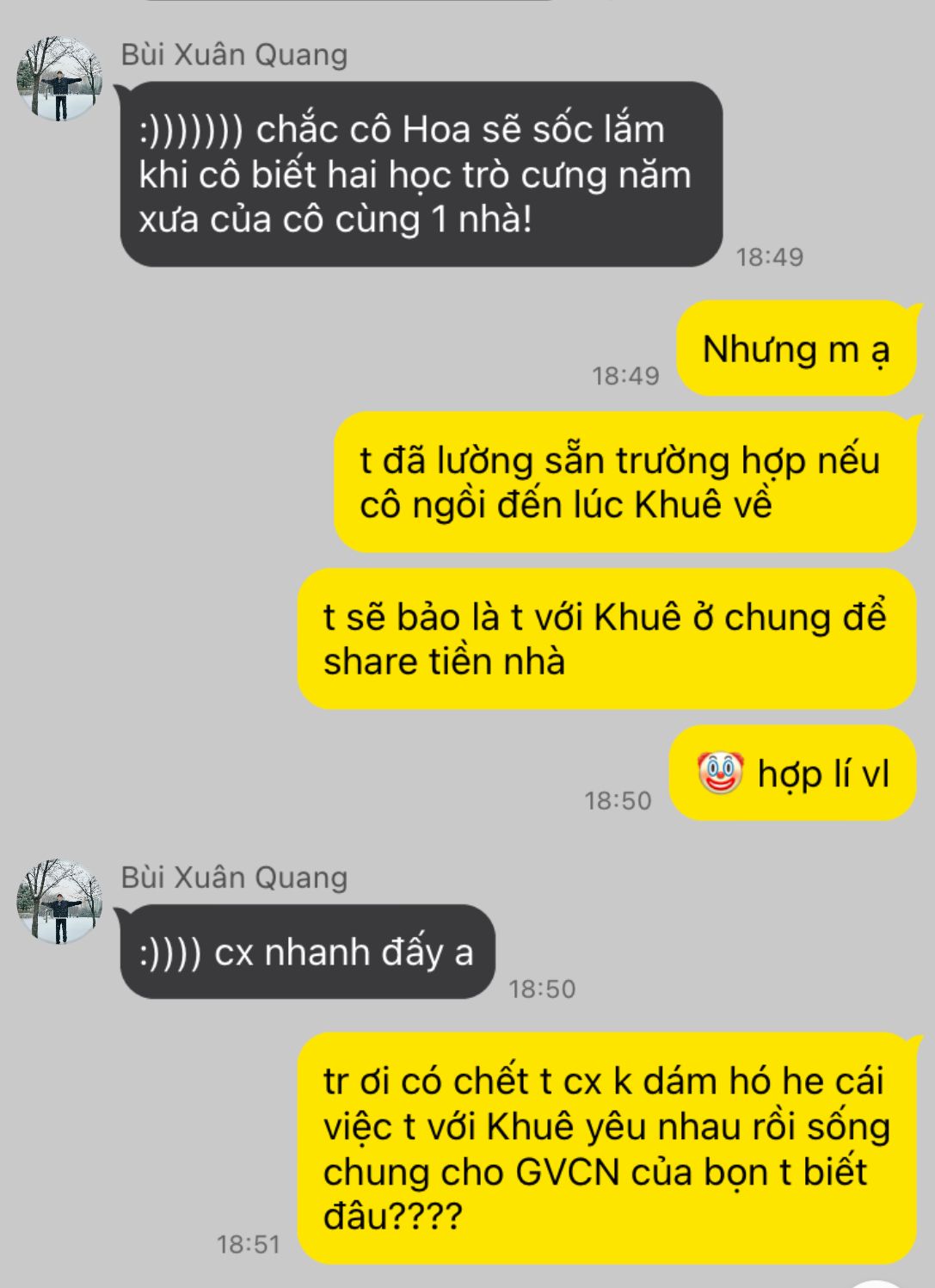Tap 18:50 timestamp beside 'cx nhanh đấy a'
Viewport: 935px width, 1288px height.
pyautogui.click(x=542, y=989)
